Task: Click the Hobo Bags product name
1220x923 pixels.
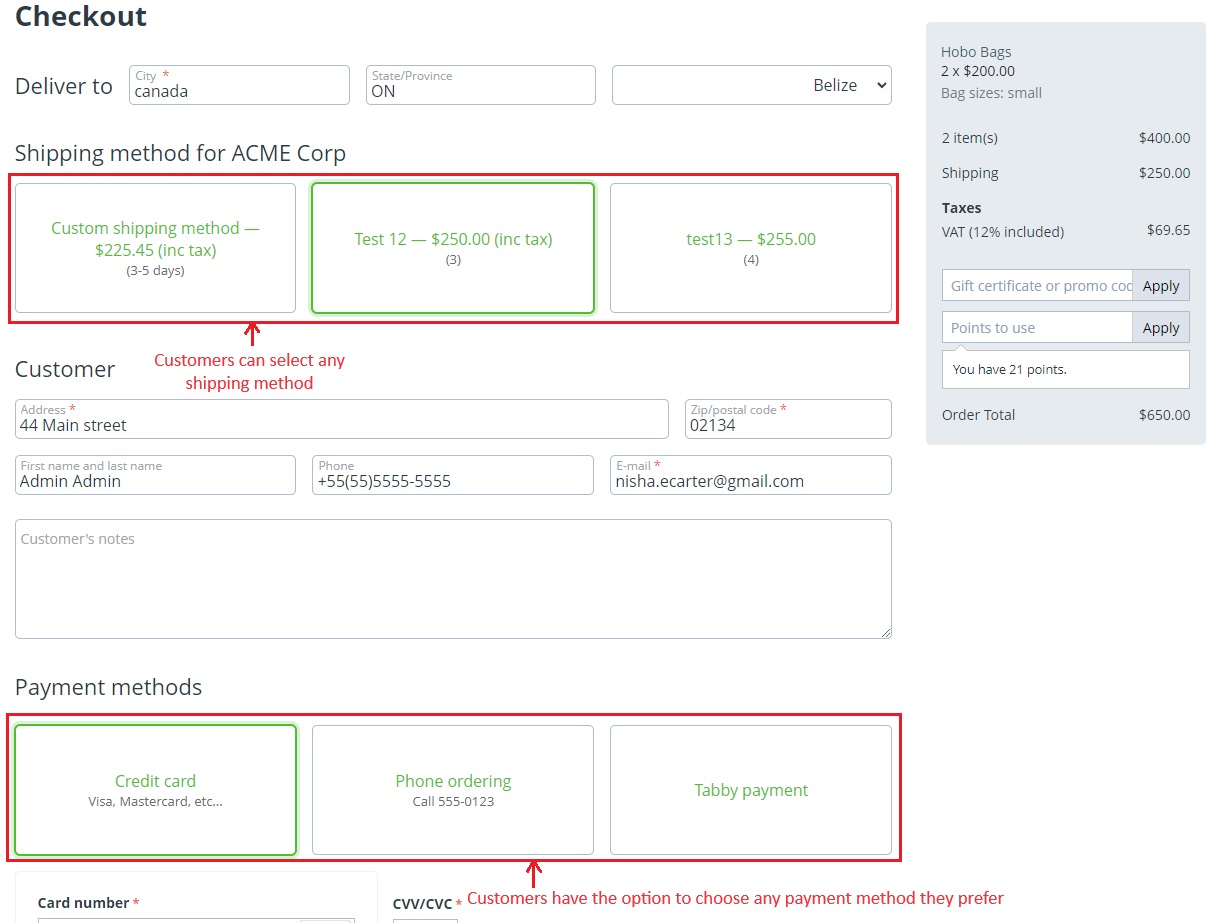Action: point(976,52)
